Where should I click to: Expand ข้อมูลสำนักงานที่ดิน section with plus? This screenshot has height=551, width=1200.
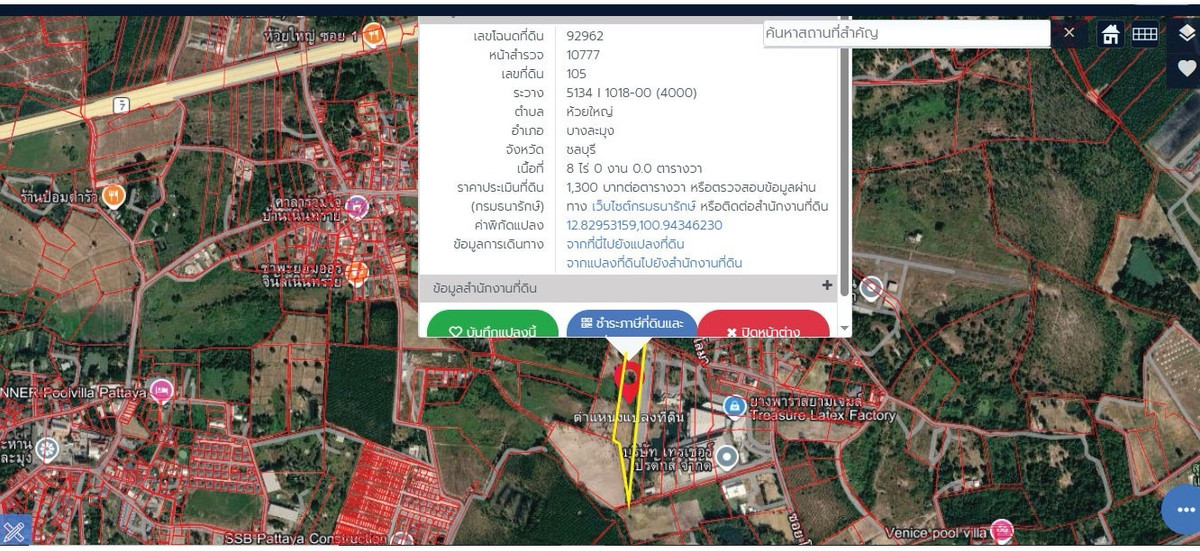(x=827, y=286)
